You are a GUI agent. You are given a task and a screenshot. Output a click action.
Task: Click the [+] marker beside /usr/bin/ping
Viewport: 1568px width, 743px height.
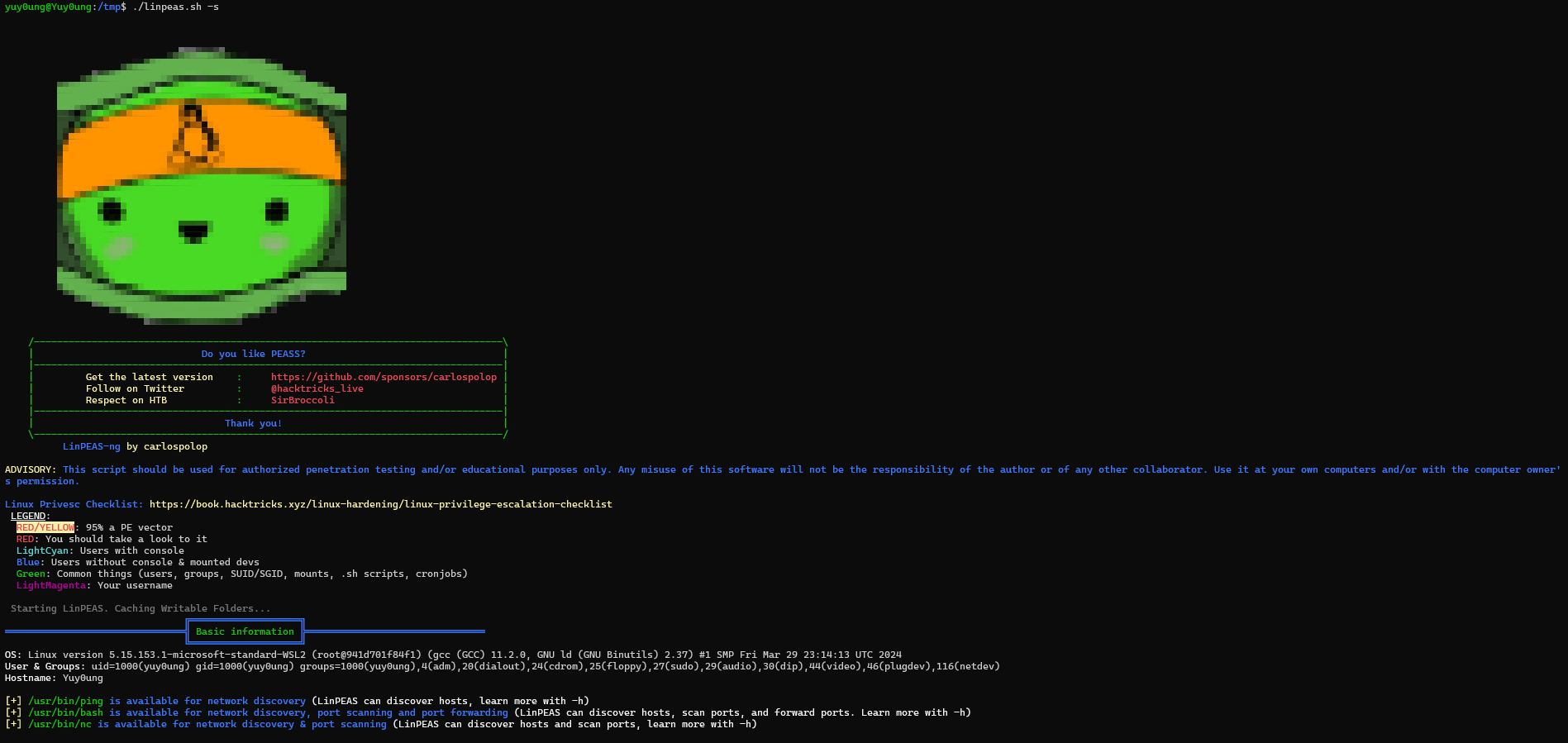pyautogui.click(x=13, y=701)
